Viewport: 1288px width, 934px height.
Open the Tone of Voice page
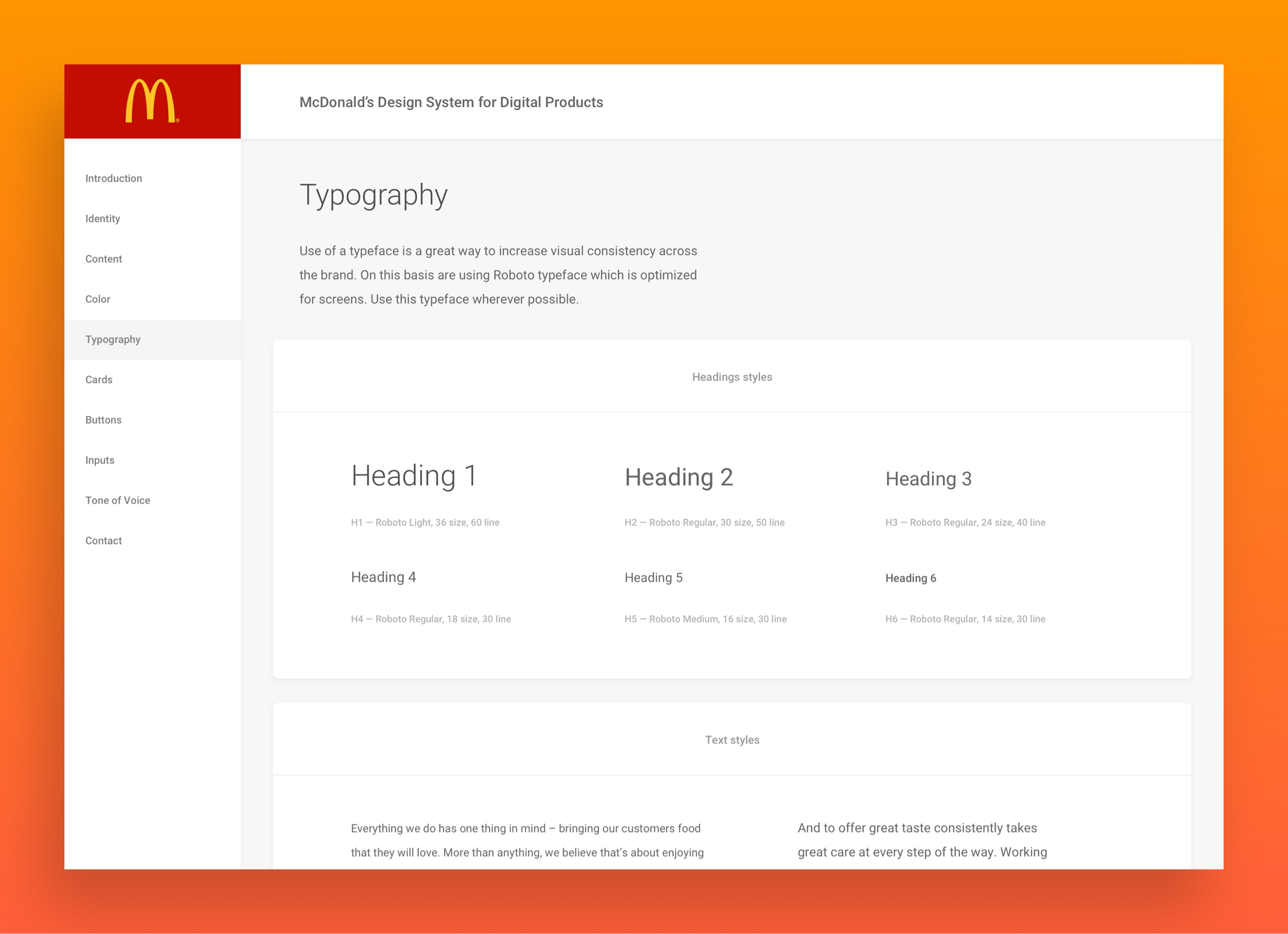[x=117, y=501]
